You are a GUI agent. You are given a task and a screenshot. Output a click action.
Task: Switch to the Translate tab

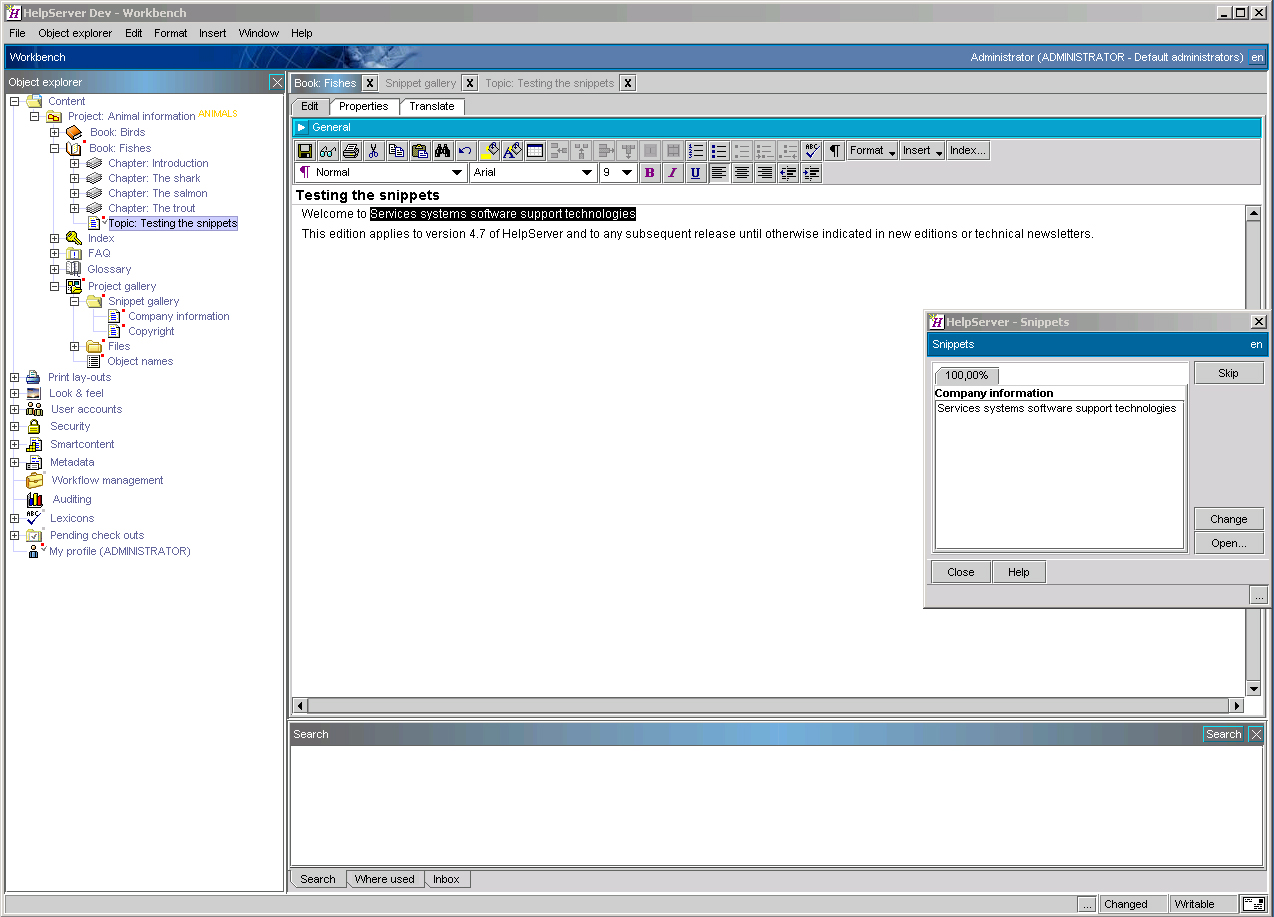[432, 106]
